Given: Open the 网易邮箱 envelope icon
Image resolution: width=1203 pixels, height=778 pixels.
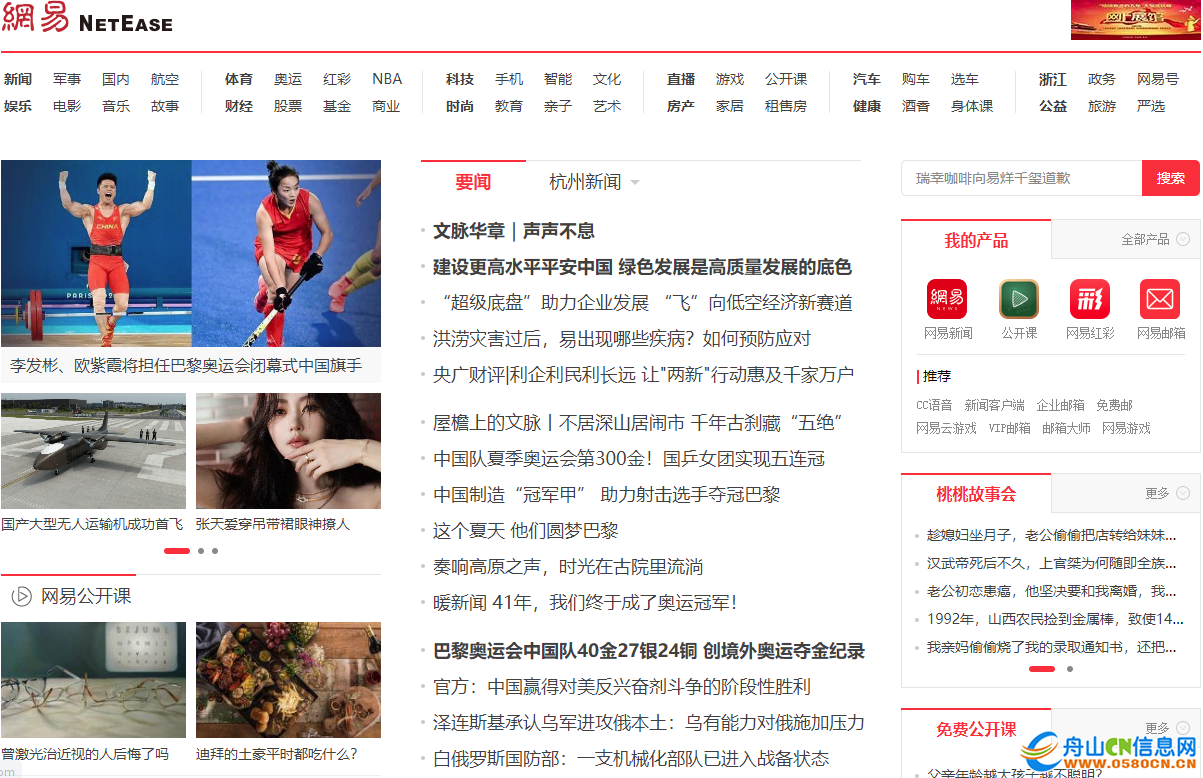Looking at the screenshot, I should click(x=1160, y=299).
